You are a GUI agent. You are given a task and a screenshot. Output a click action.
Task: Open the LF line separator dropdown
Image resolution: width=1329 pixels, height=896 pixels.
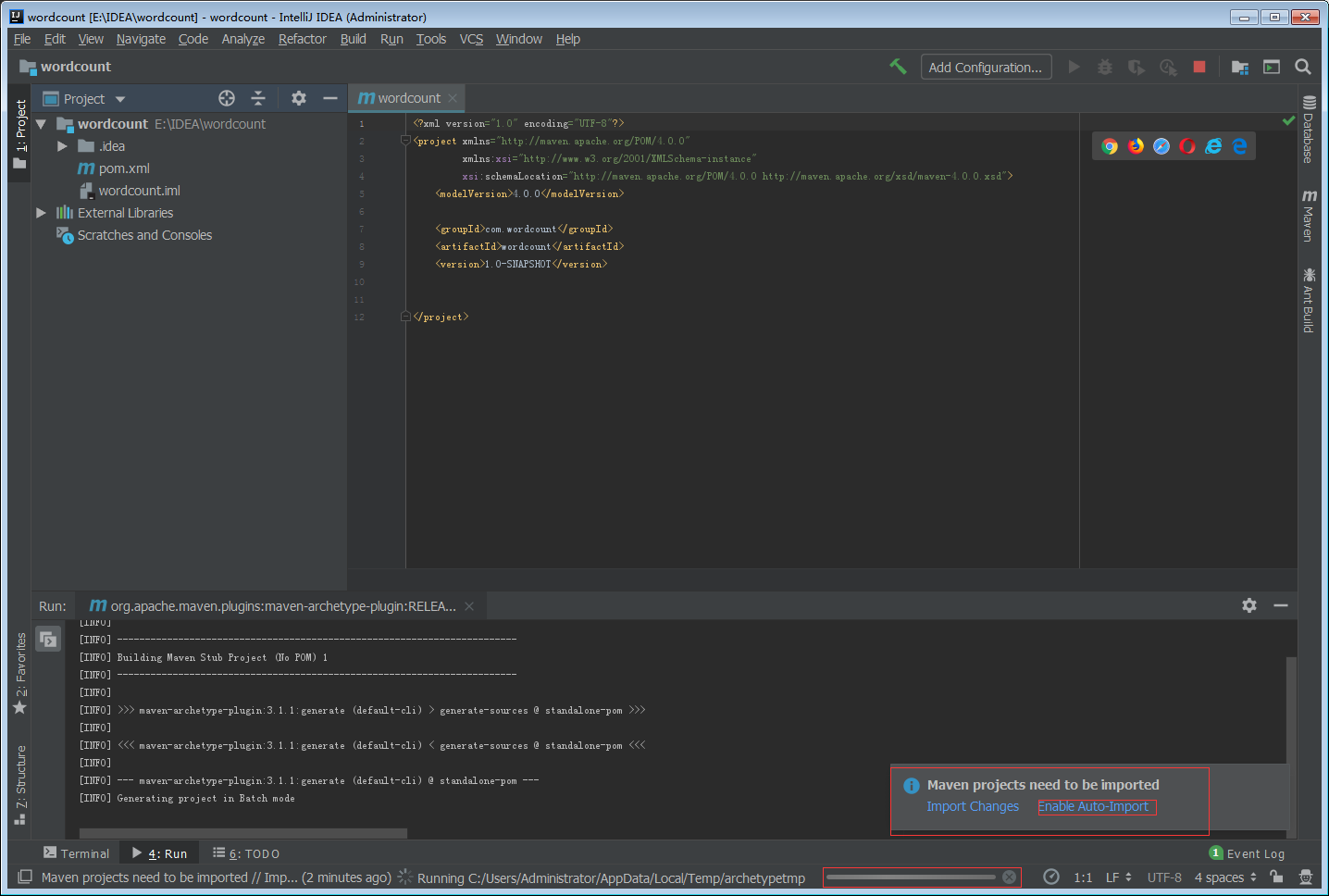click(x=1119, y=877)
